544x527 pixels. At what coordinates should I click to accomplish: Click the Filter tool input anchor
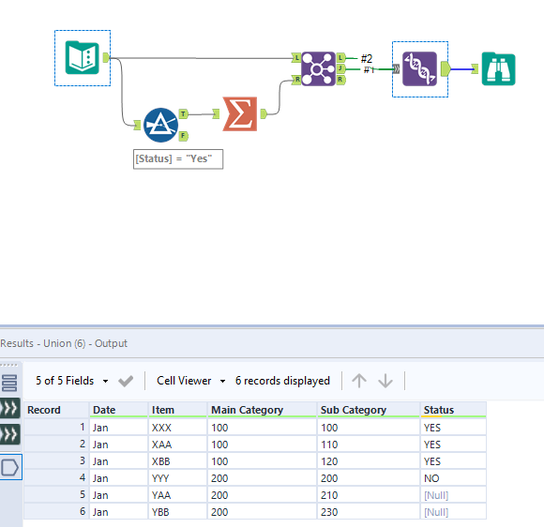pyautogui.click(x=137, y=125)
